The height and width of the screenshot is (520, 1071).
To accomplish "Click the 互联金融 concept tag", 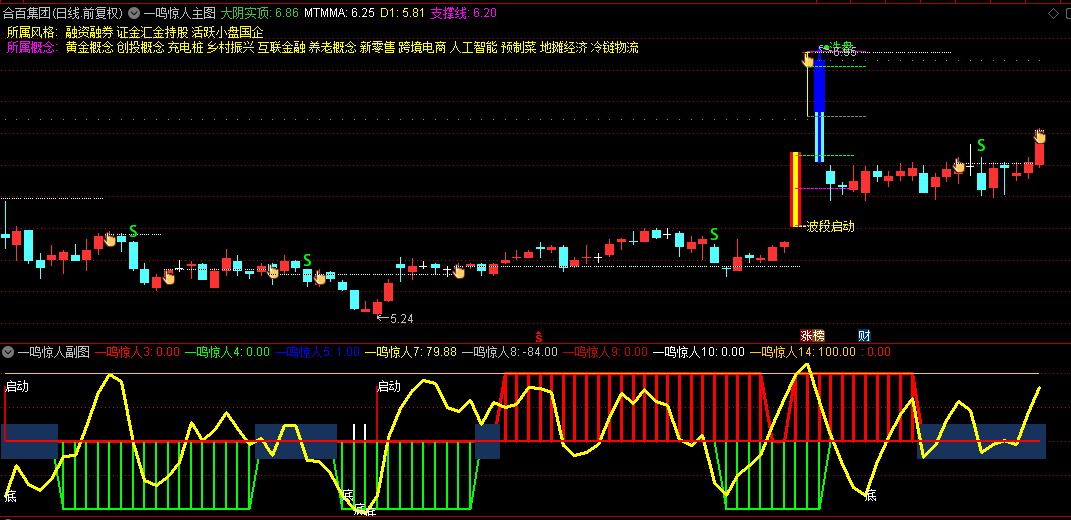I will click(x=281, y=48).
